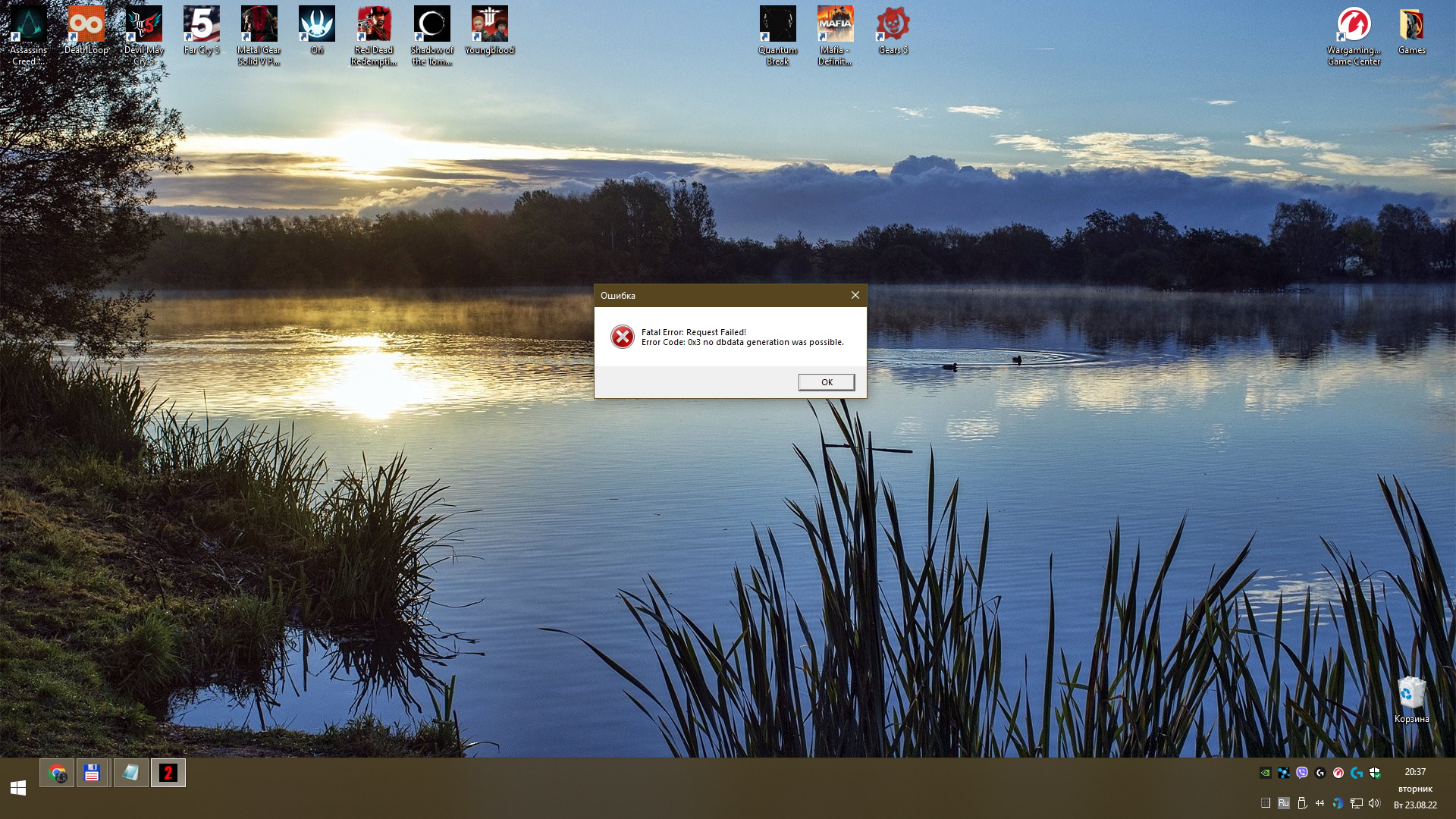Click the Red Dead Redemption shortcut
Viewport: 1456px width, 819px height.
(x=374, y=36)
